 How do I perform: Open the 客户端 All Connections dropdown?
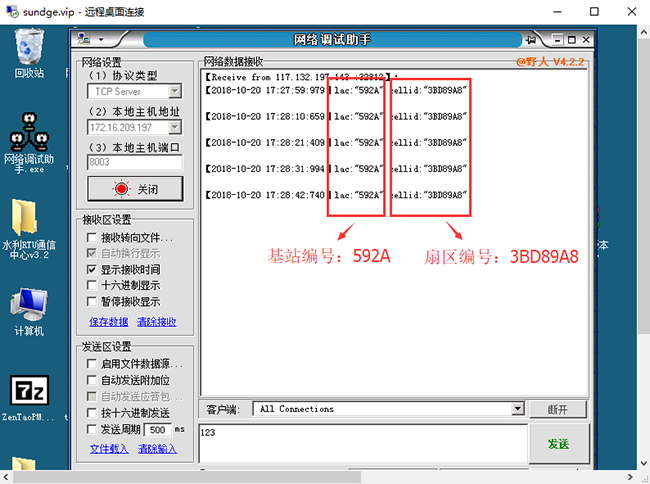(517, 409)
